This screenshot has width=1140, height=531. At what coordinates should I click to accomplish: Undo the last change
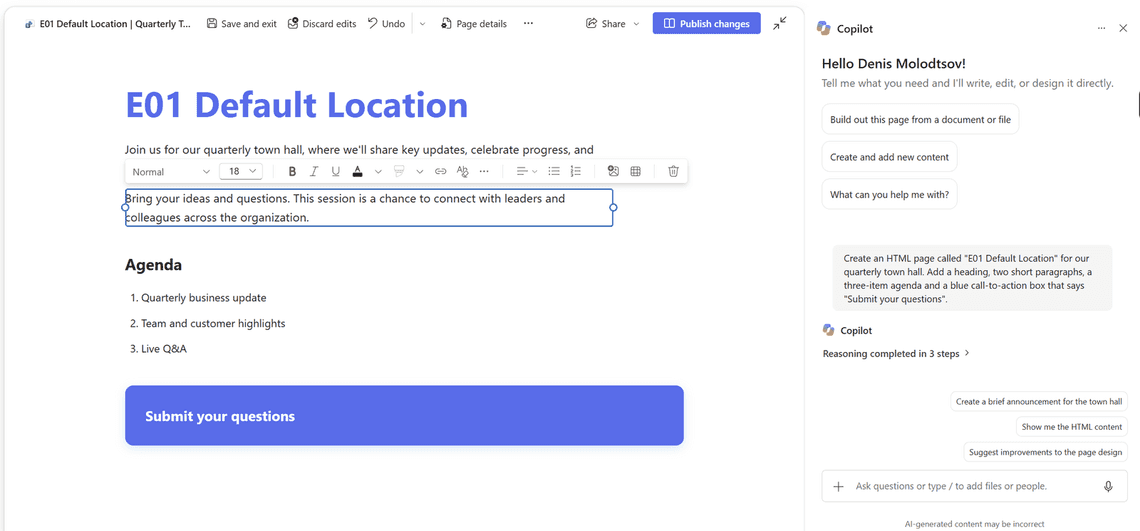(386, 23)
